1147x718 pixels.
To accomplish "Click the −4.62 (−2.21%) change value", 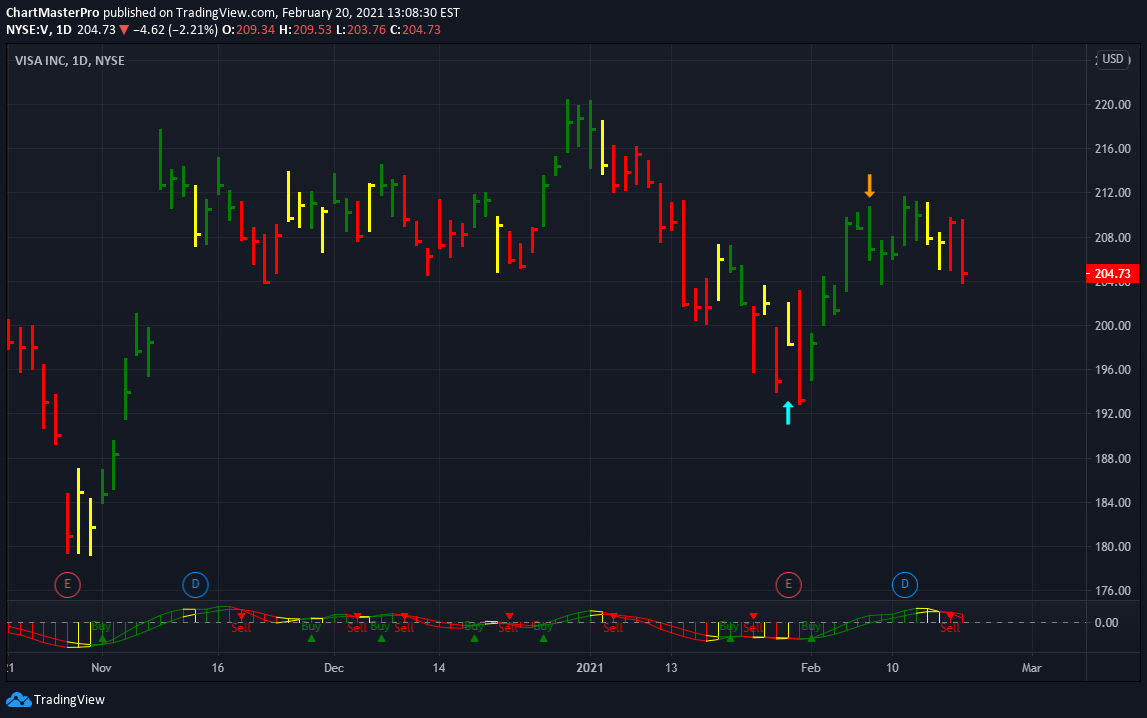I will pyautogui.click(x=175, y=30).
